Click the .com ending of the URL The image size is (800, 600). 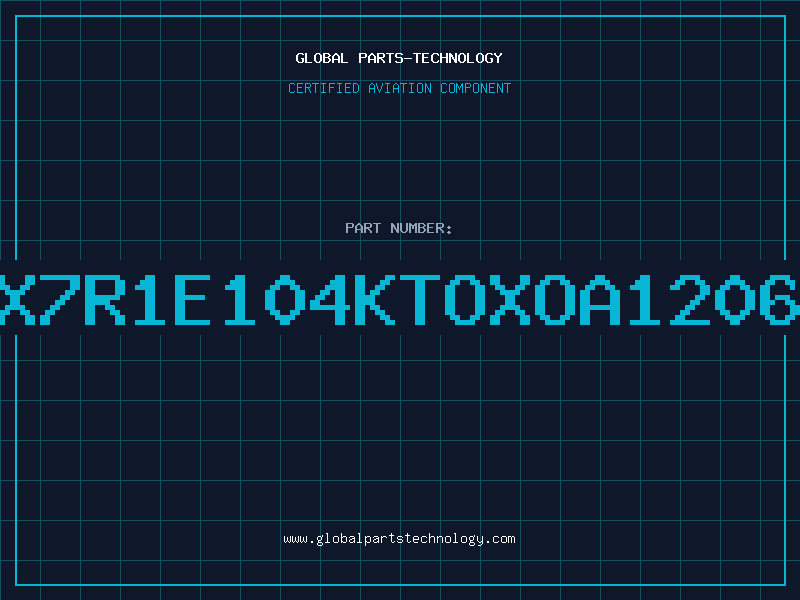click(500, 539)
